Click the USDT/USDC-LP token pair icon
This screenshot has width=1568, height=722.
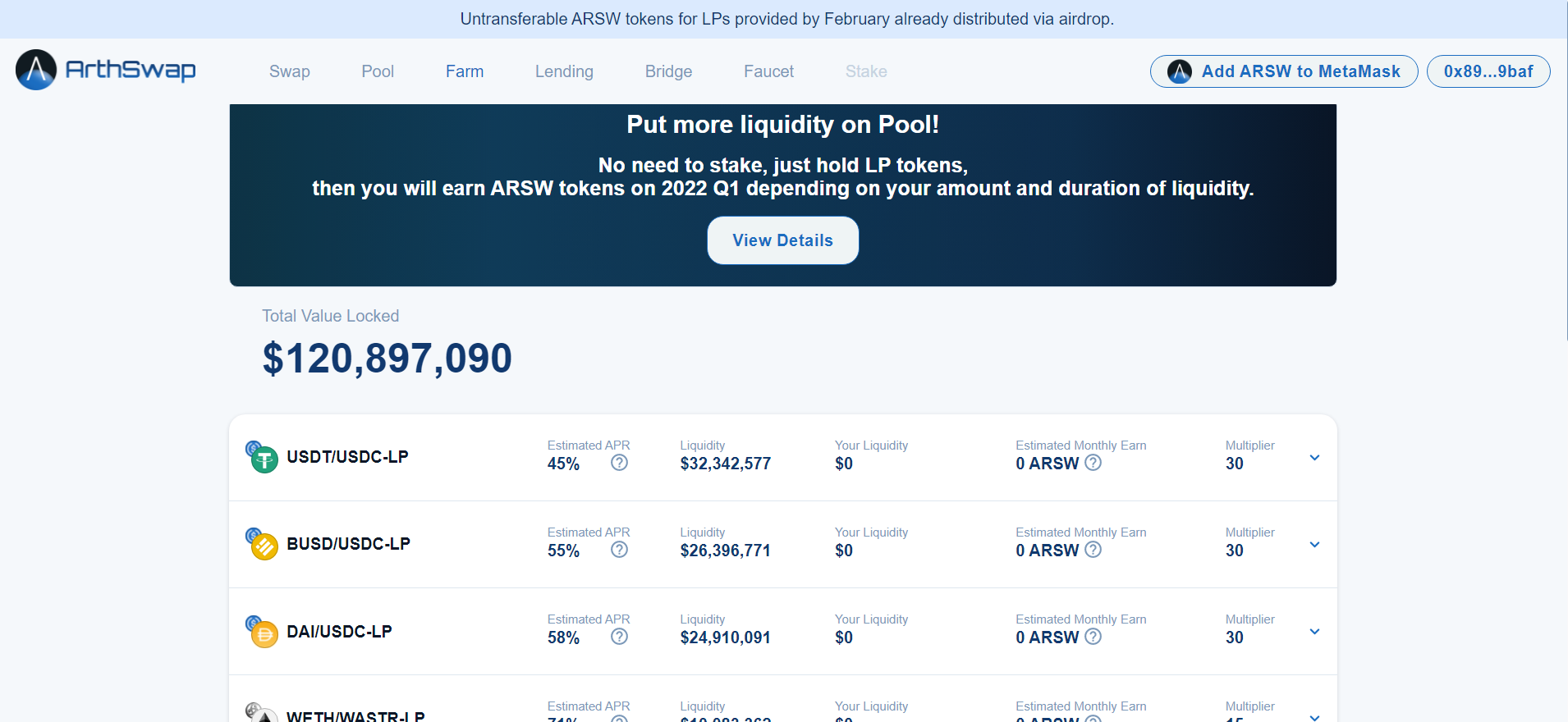pos(262,457)
